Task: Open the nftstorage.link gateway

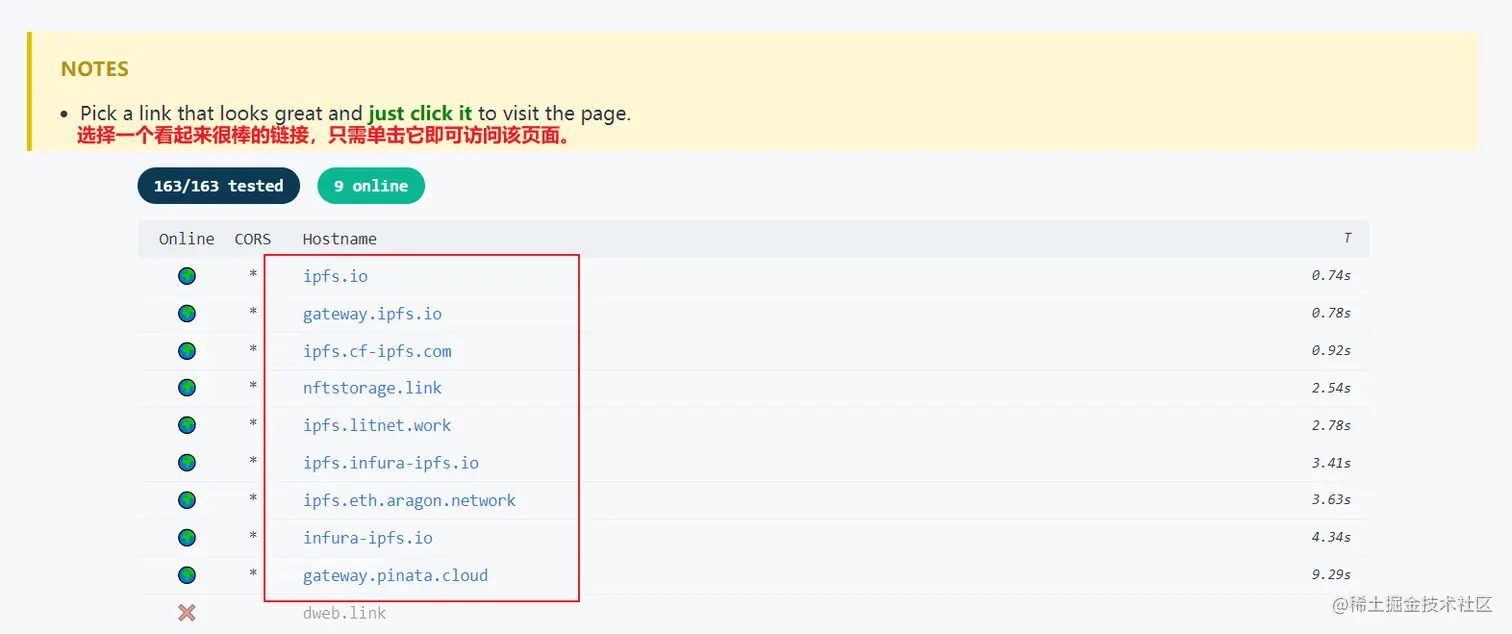Action: coord(372,388)
